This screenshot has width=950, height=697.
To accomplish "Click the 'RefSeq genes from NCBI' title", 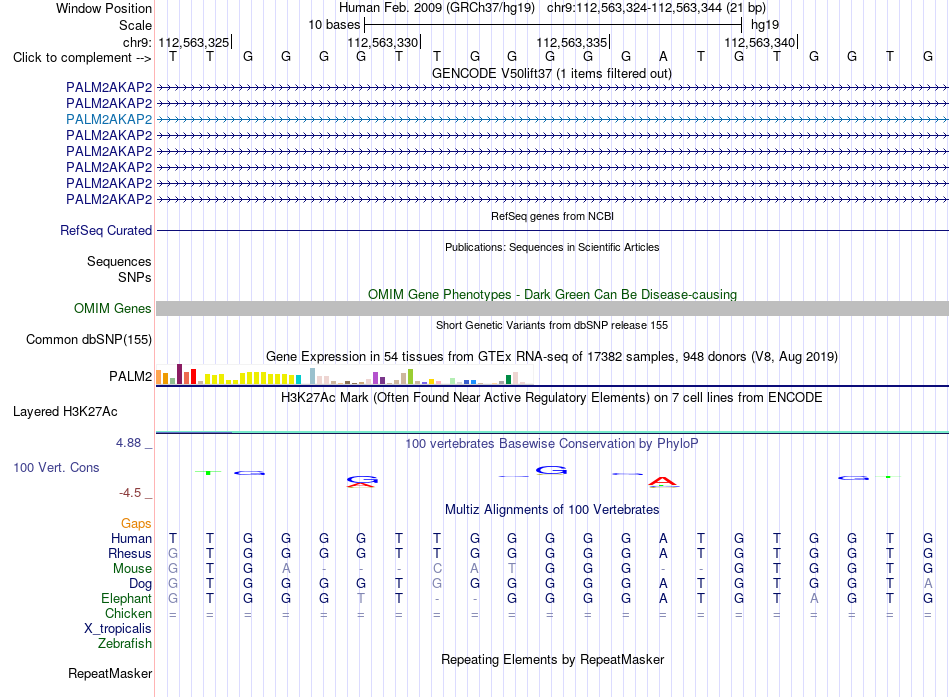I will point(553,216).
